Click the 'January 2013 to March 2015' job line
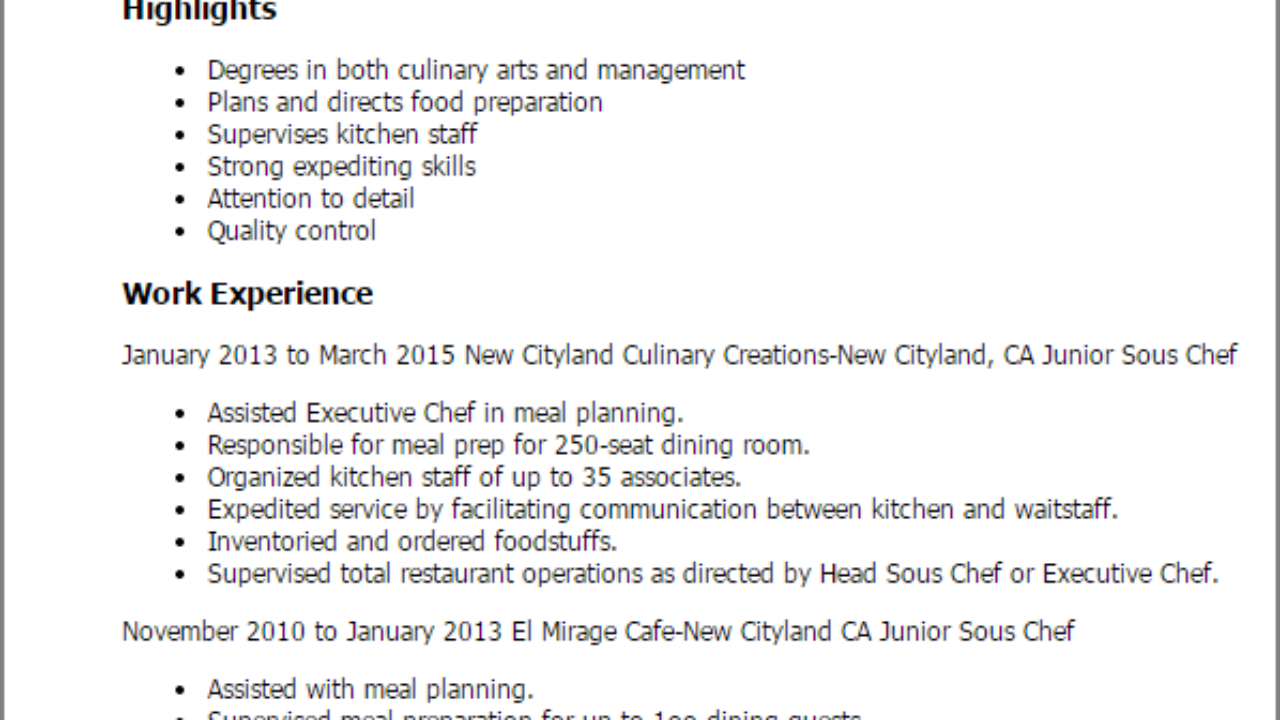Screen dimensions: 1280x720 tap(680, 356)
